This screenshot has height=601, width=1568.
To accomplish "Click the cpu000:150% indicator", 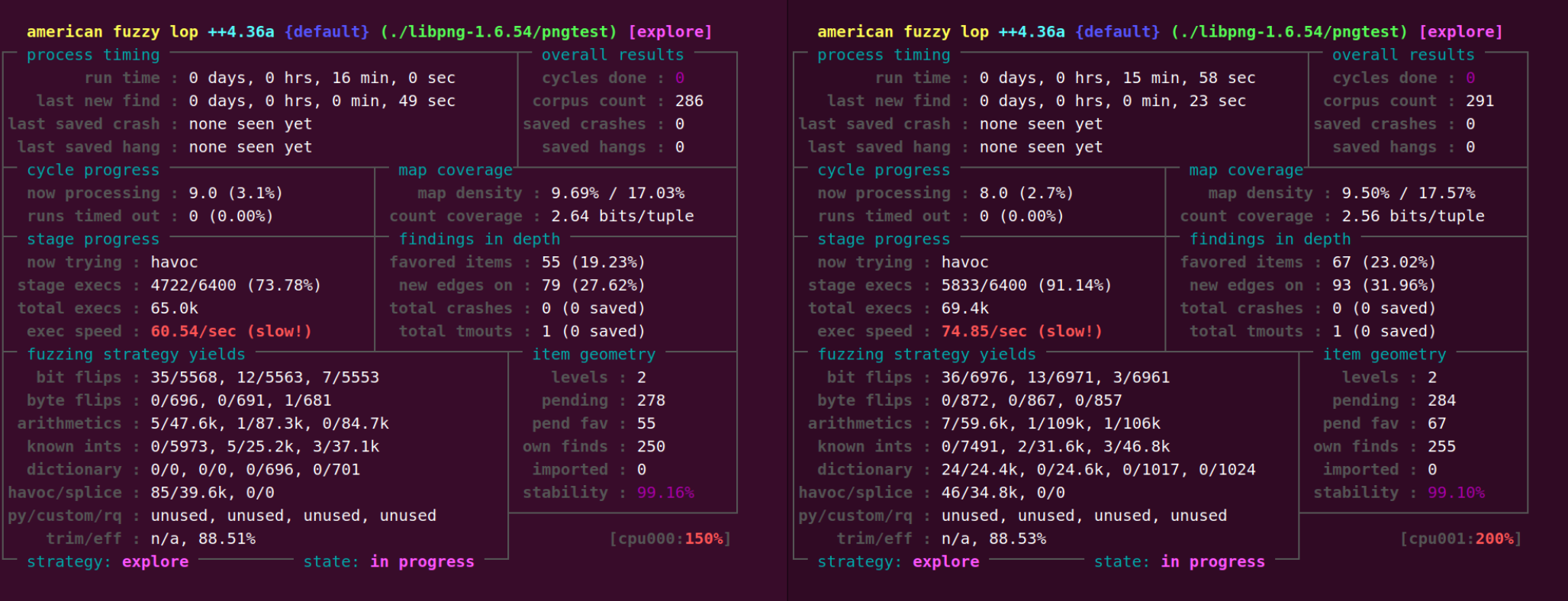I will [x=670, y=538].
